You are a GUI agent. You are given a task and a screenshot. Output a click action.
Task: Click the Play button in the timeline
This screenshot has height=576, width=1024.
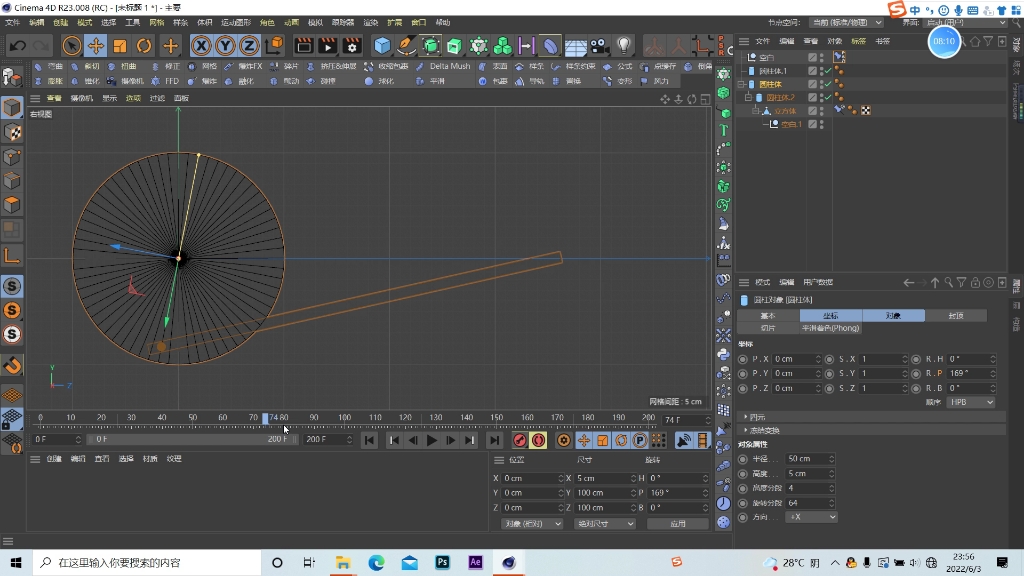(430, 439)
